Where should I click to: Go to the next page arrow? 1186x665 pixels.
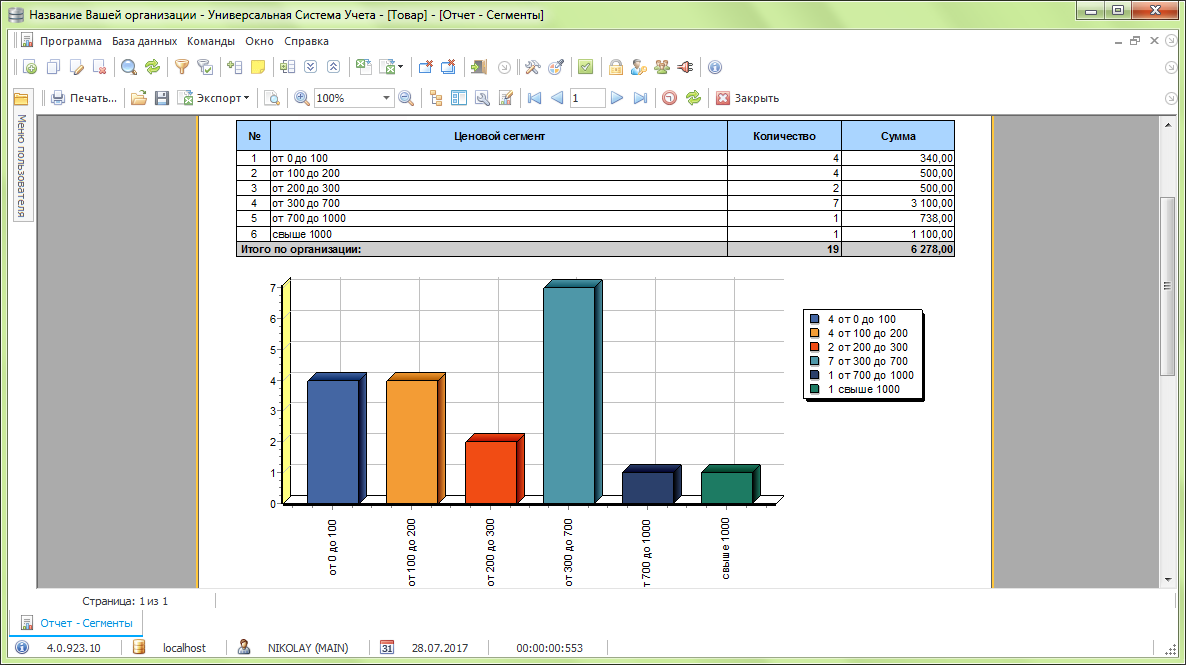coord(616,98)
